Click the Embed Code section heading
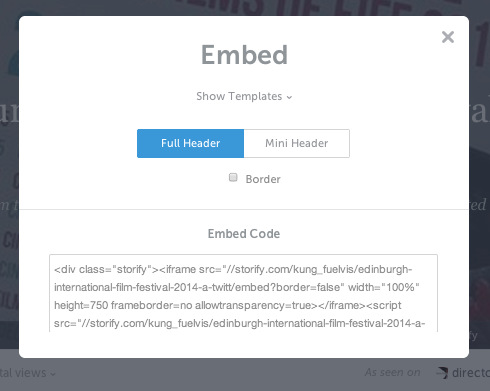This screenshot has height=391, width=490. 244,234
